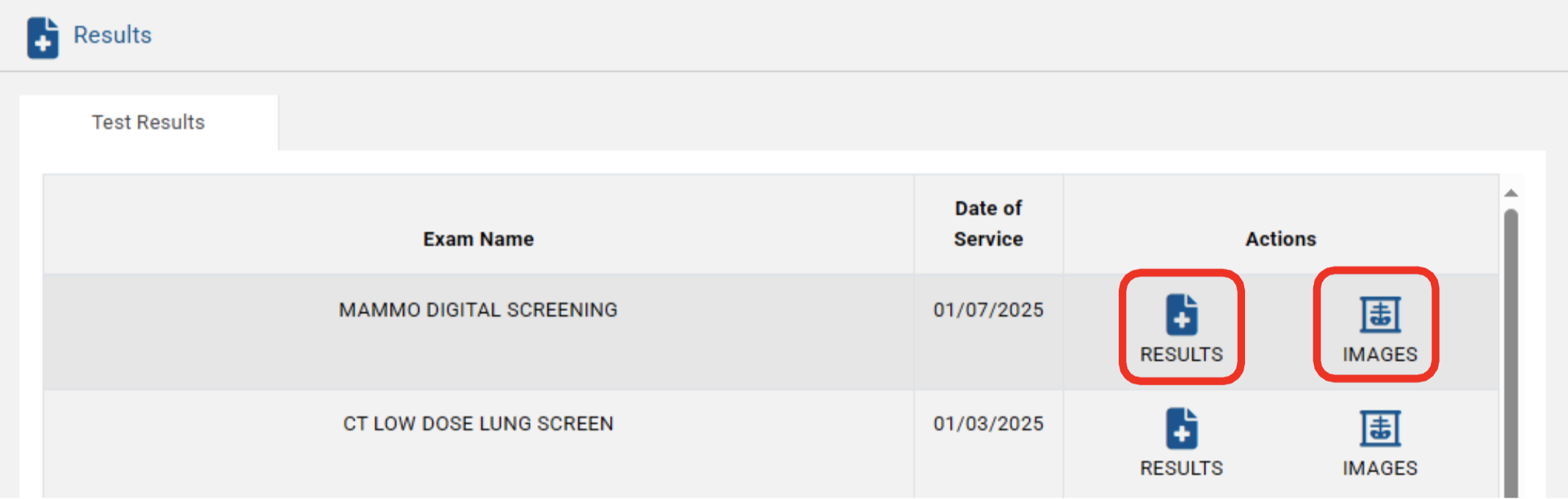Open Images icon for CT Low Dose Lung Screen

[x=1380, y=429]
